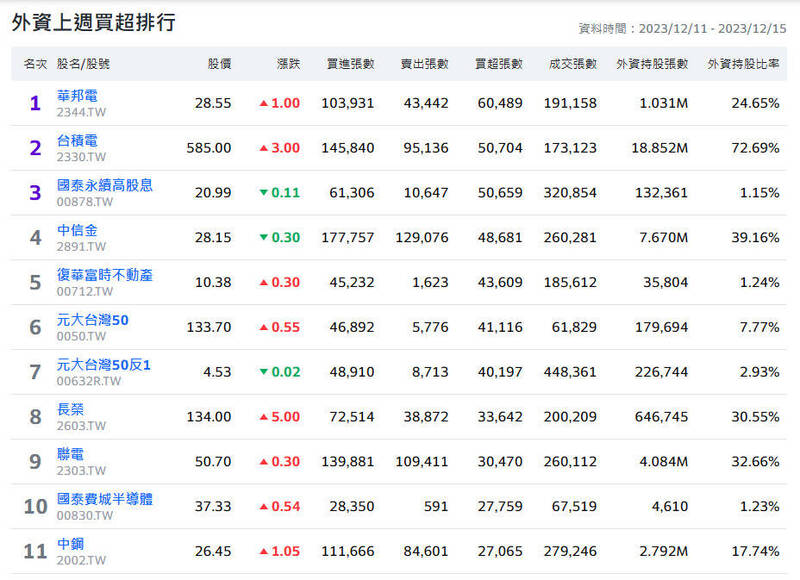Open the 中鋼 stock link

70,544
